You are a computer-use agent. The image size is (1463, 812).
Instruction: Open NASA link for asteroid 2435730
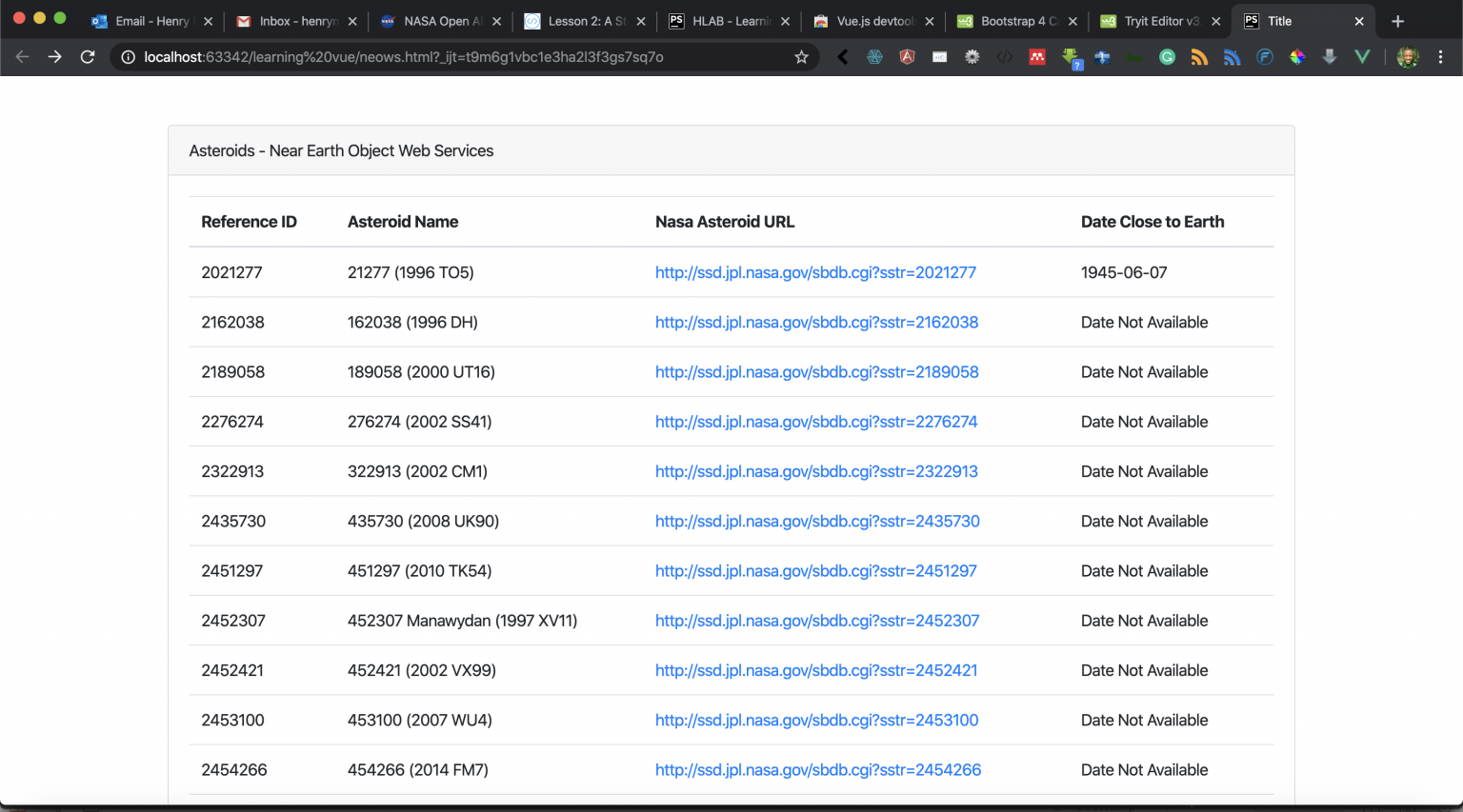(x=817, y=521)
